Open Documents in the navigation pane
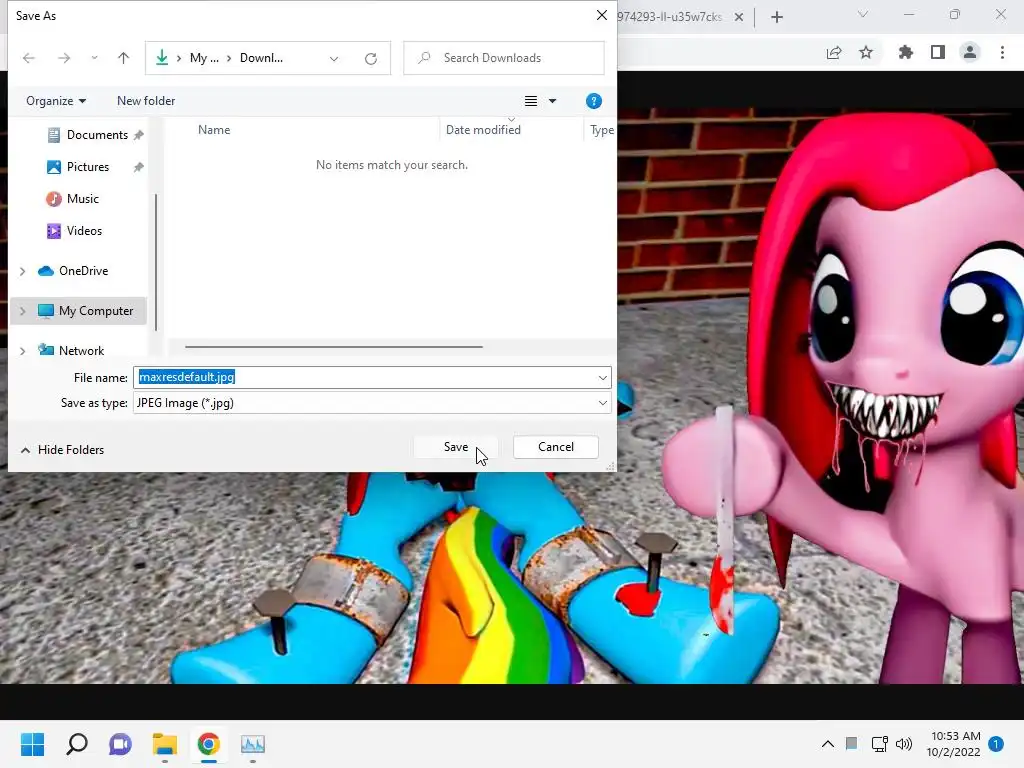This screenshot has width=1024, height=768. [97, 135]
